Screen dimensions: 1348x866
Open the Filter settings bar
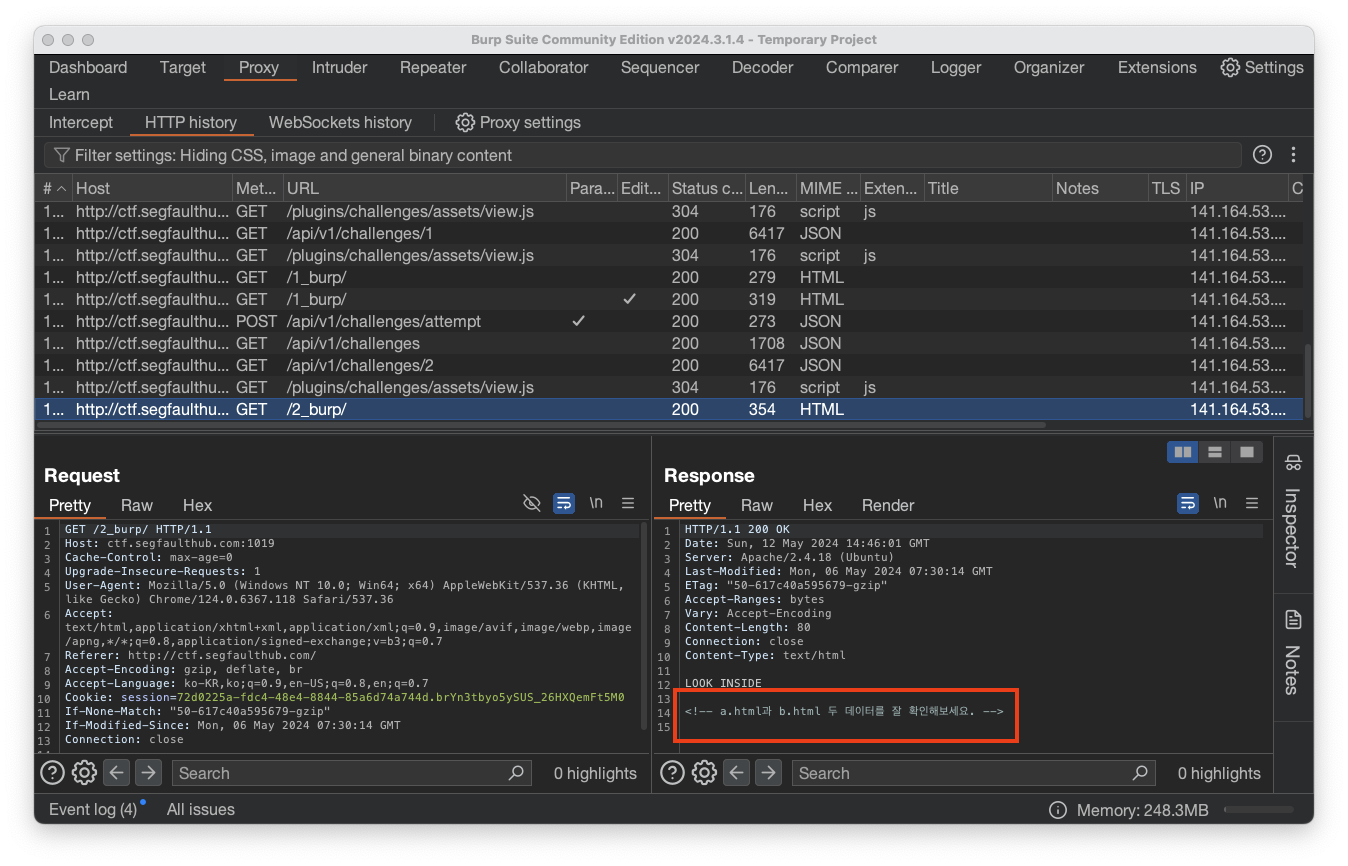click(643, 156)
